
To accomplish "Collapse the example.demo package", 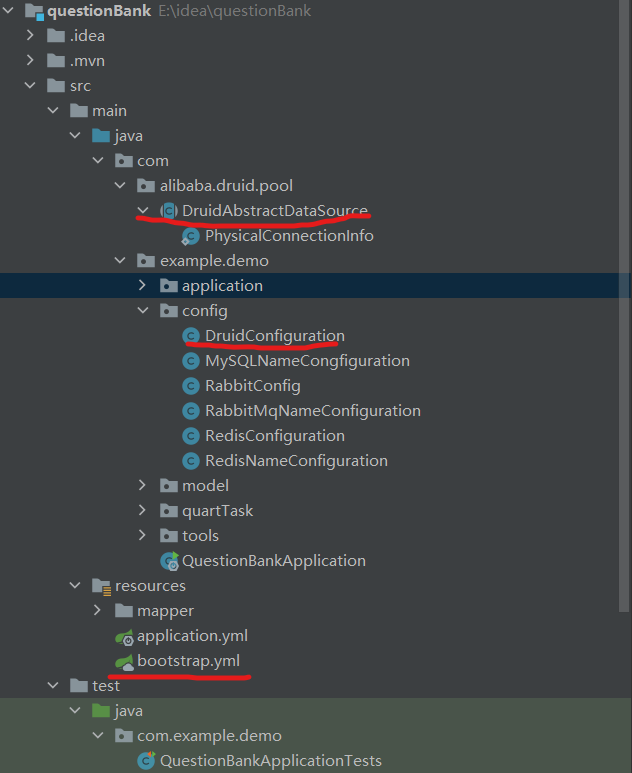I will click(120, 260).
